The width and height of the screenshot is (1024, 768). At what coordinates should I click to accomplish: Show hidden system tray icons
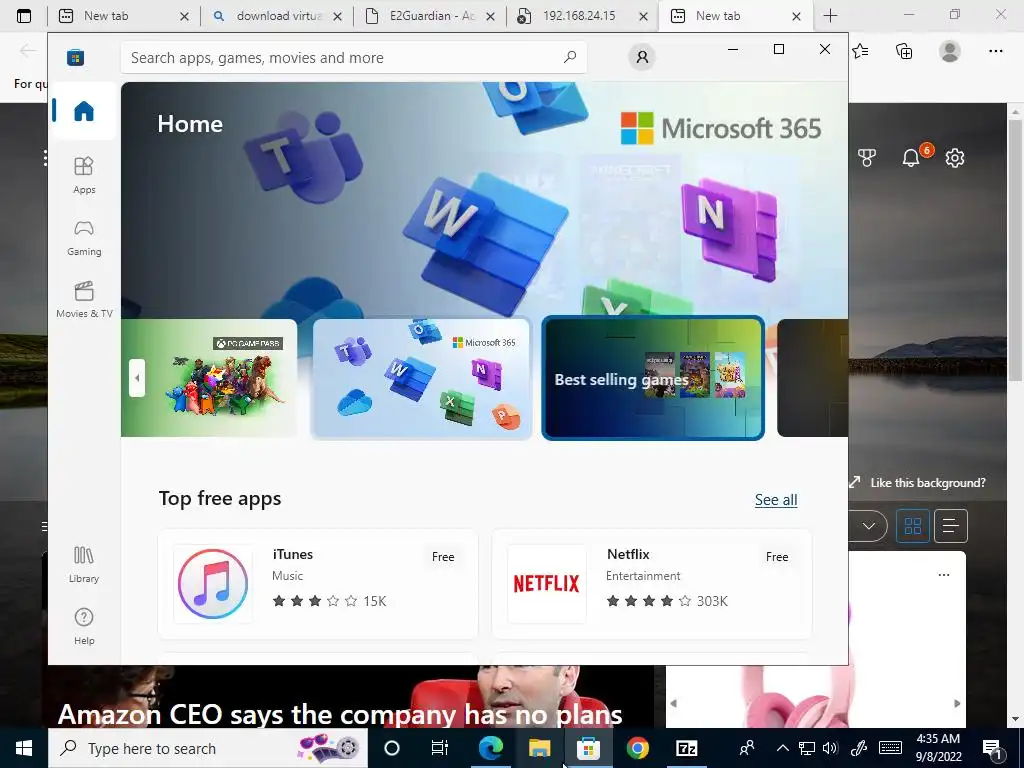pos(782,748)
